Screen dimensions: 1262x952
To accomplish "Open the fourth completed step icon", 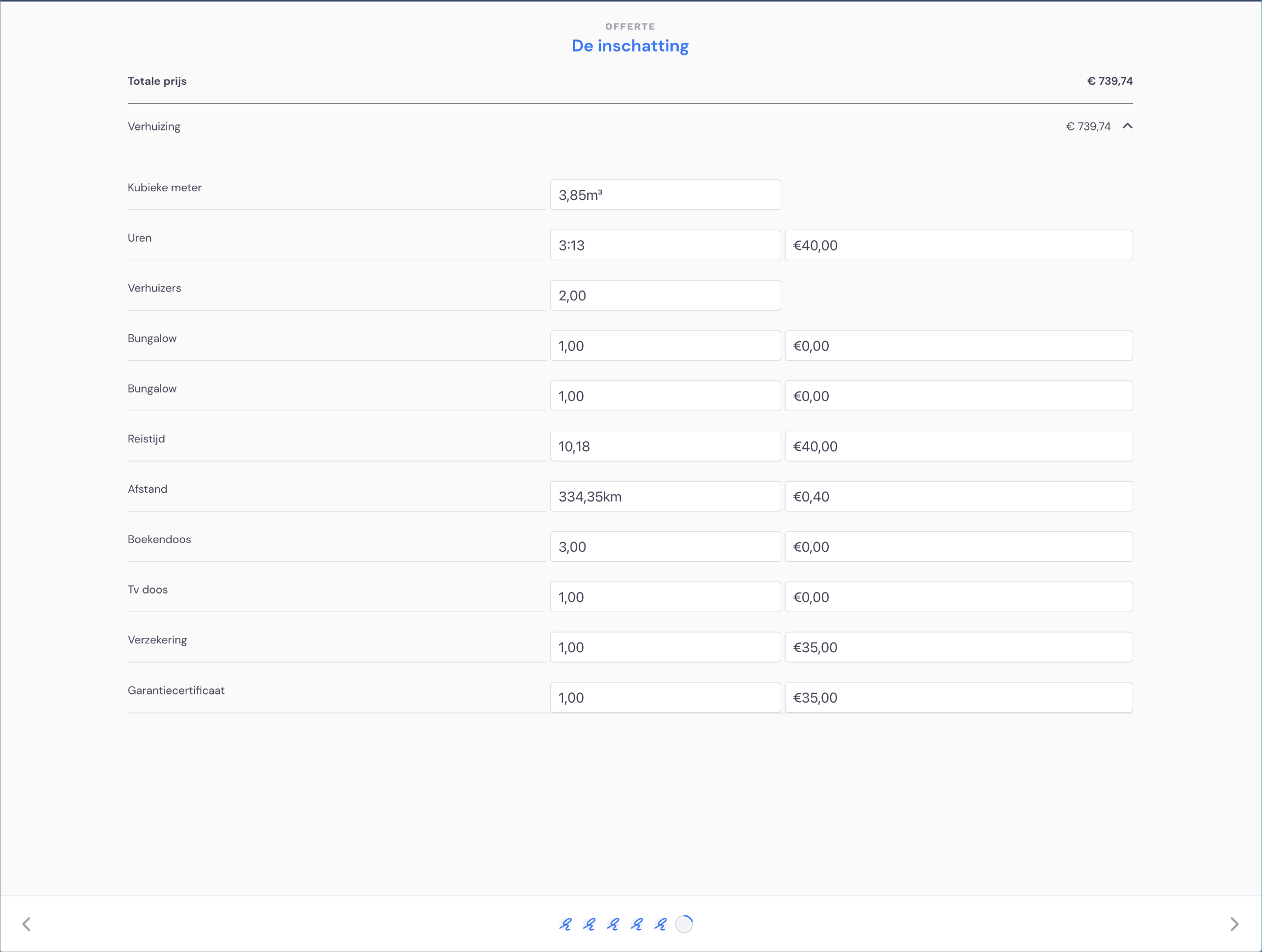I will (636, 924).
